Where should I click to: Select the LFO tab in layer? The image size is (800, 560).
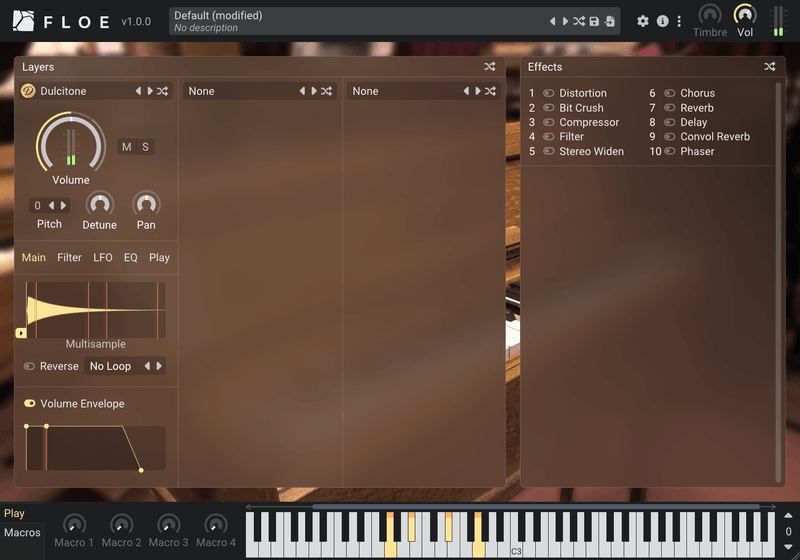coord(103,257)
